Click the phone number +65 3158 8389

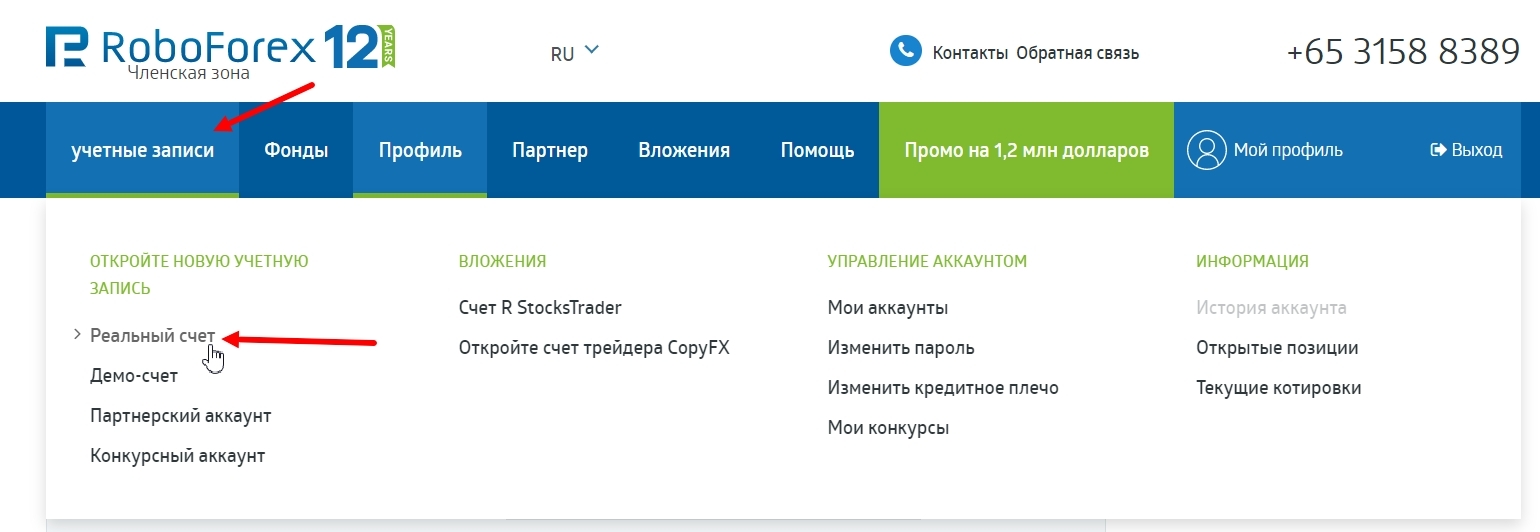(x=1403, y=51)
